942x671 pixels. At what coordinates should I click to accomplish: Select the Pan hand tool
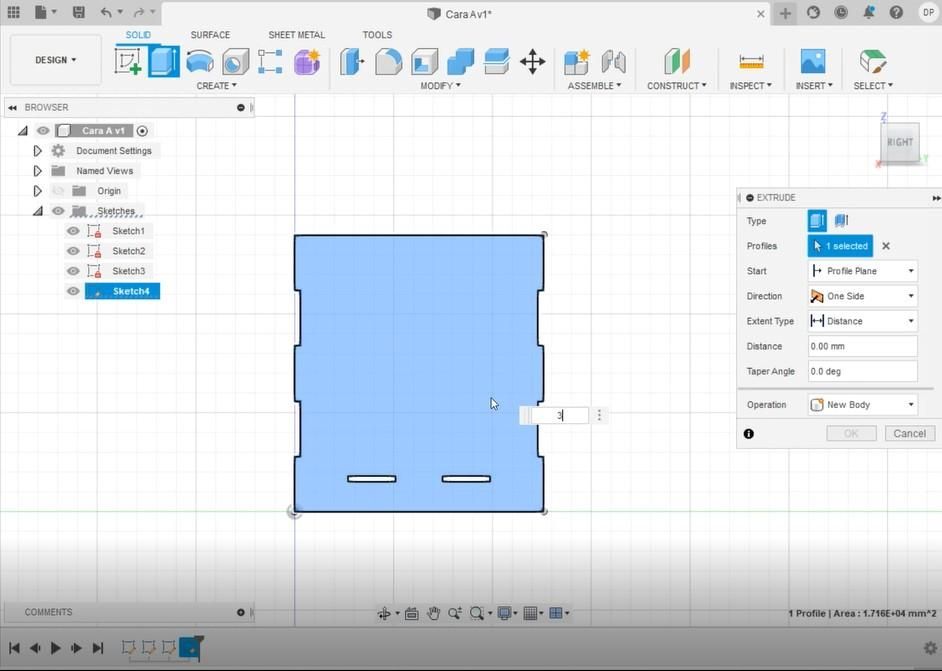433,613
